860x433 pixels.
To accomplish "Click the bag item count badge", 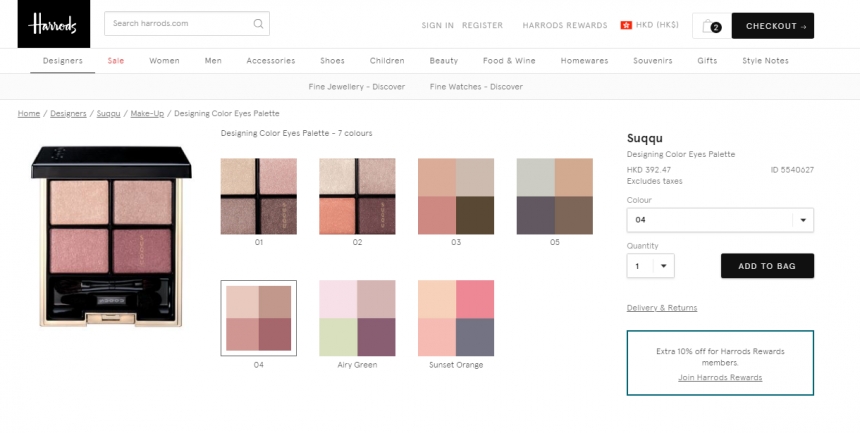I will point(716,27).
